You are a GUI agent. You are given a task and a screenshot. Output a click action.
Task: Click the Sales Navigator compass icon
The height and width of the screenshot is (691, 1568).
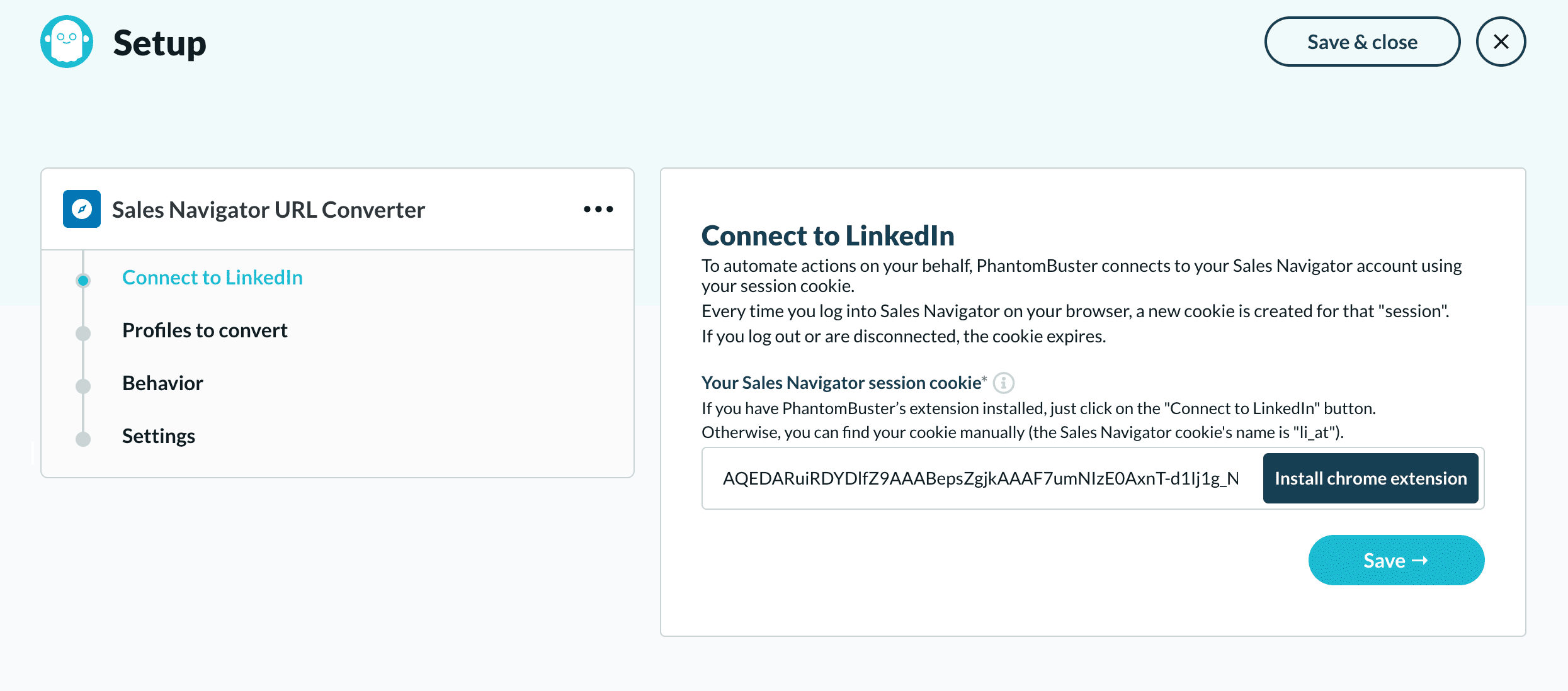pos(82,209)
